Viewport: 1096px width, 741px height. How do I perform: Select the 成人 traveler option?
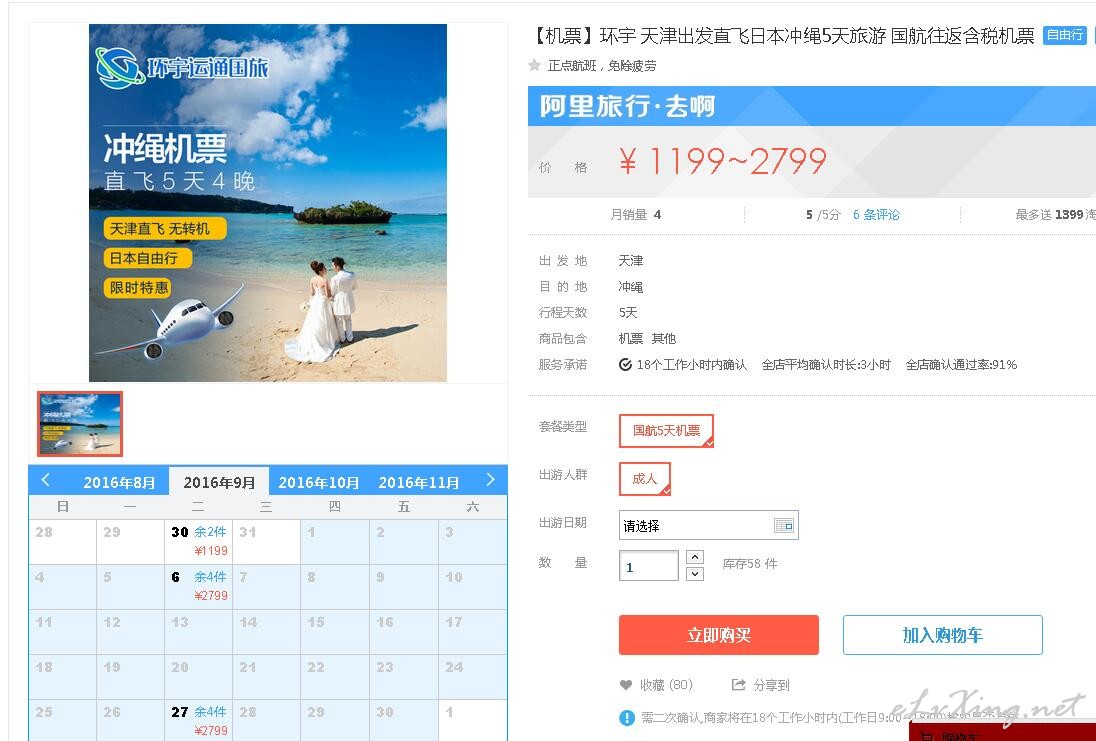644,479
